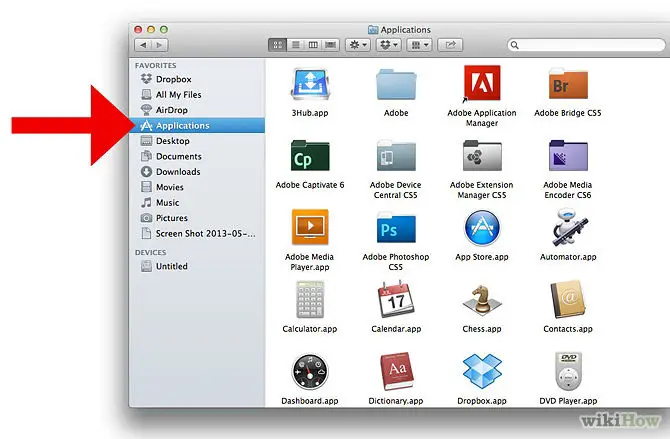Open Dropbox in the sidebar

pyautogui.click(x=197, y=79)
